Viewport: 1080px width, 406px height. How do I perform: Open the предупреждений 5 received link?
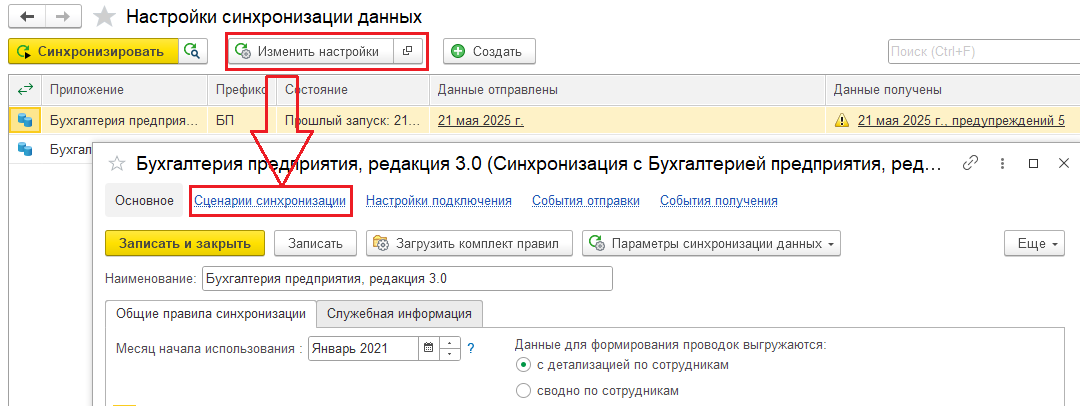tap(961, 121)
